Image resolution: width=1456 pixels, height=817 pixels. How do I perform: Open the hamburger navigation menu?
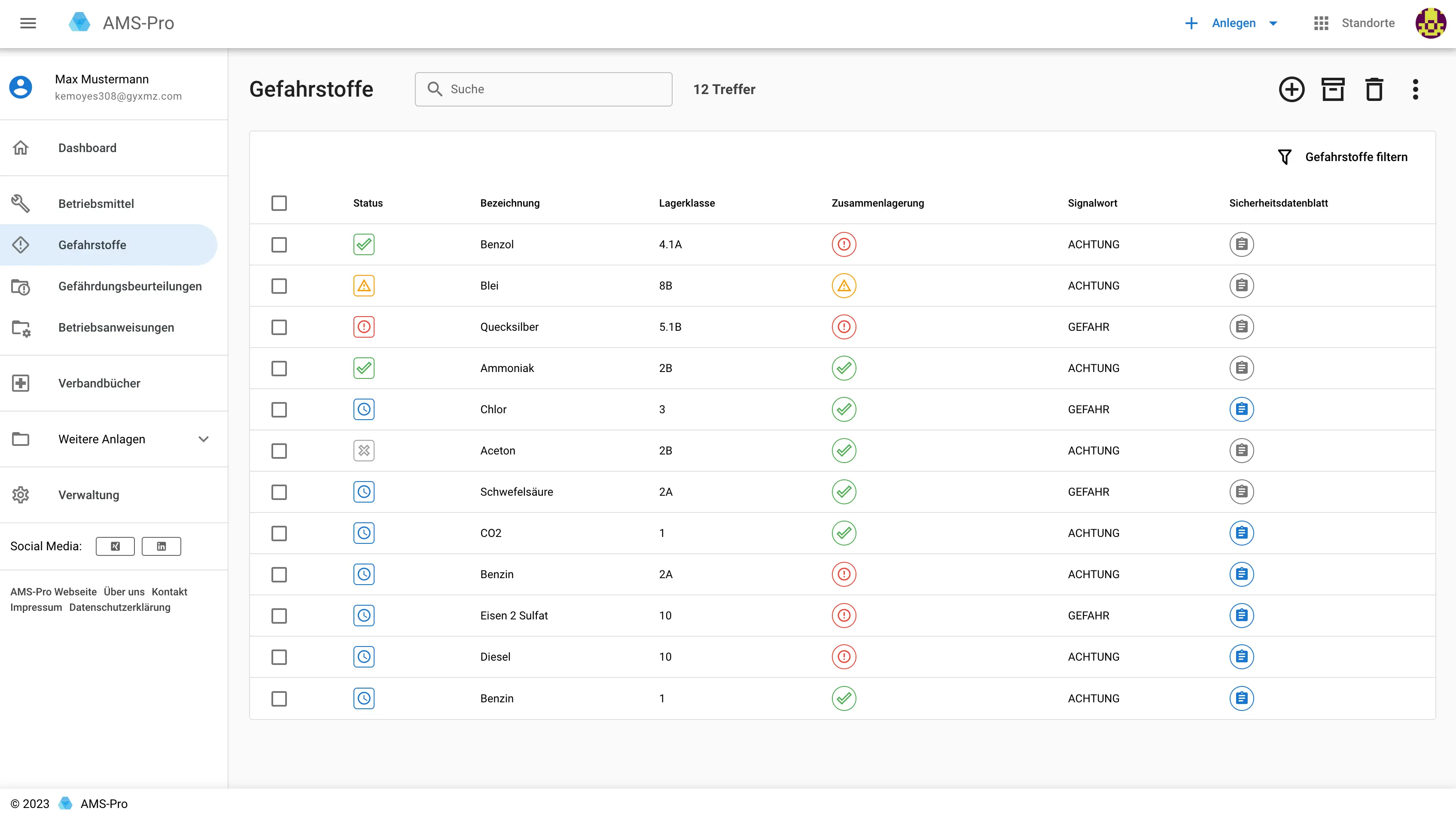(27, 23)
